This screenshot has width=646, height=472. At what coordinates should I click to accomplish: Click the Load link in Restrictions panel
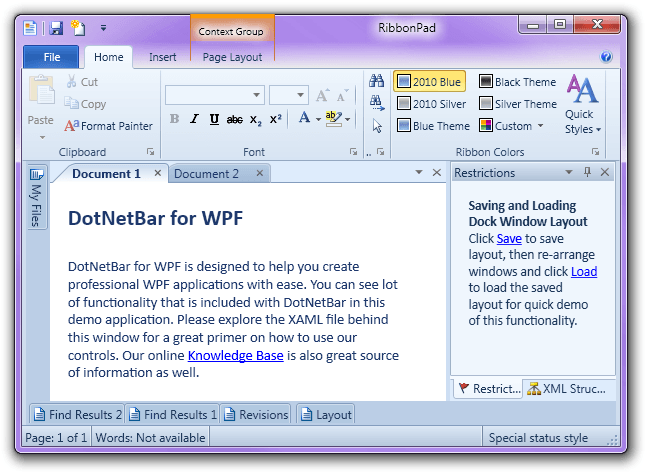click(x=584, y=271)
